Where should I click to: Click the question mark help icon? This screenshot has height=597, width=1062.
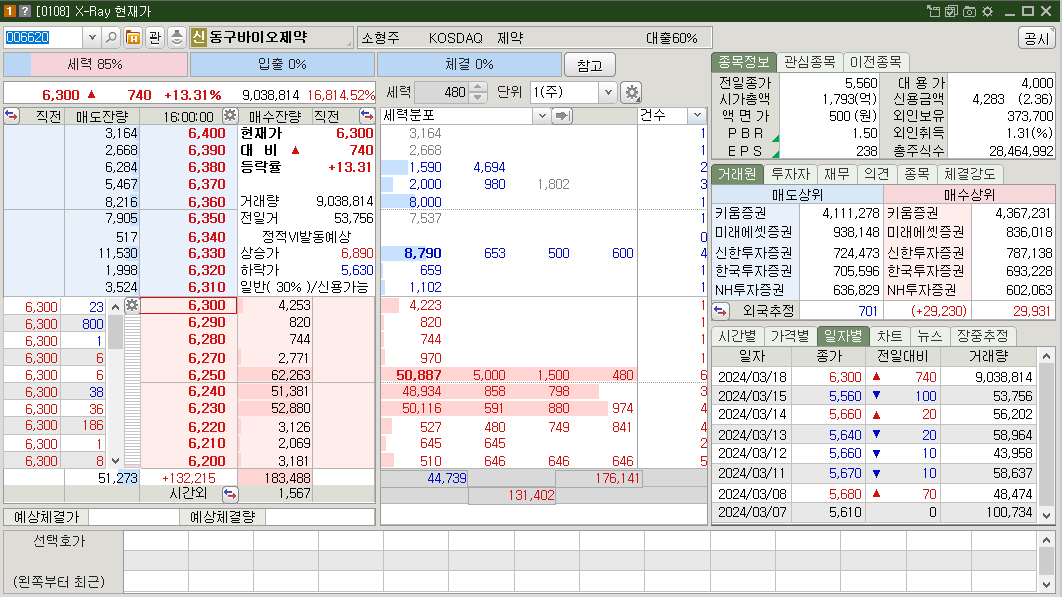tap(25, 11)
